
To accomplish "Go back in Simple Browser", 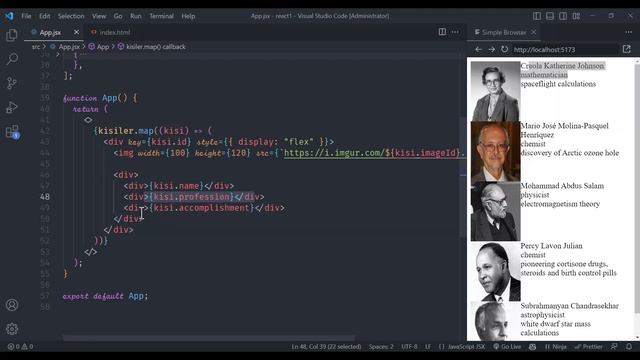I will pyautogui.click(x=478, y=49).
